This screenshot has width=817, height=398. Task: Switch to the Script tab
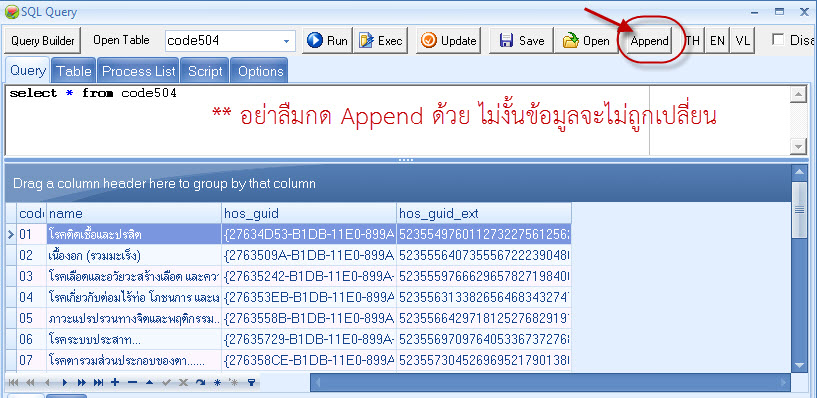[205, 71]
